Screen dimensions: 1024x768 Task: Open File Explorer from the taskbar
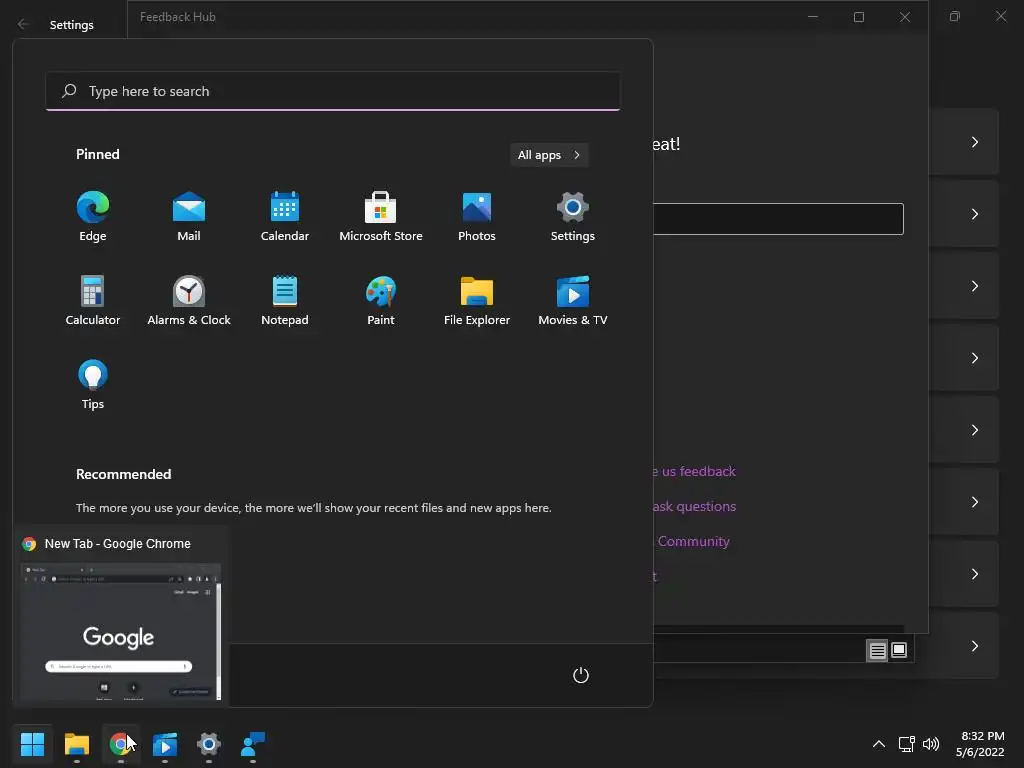coord(76,744)
